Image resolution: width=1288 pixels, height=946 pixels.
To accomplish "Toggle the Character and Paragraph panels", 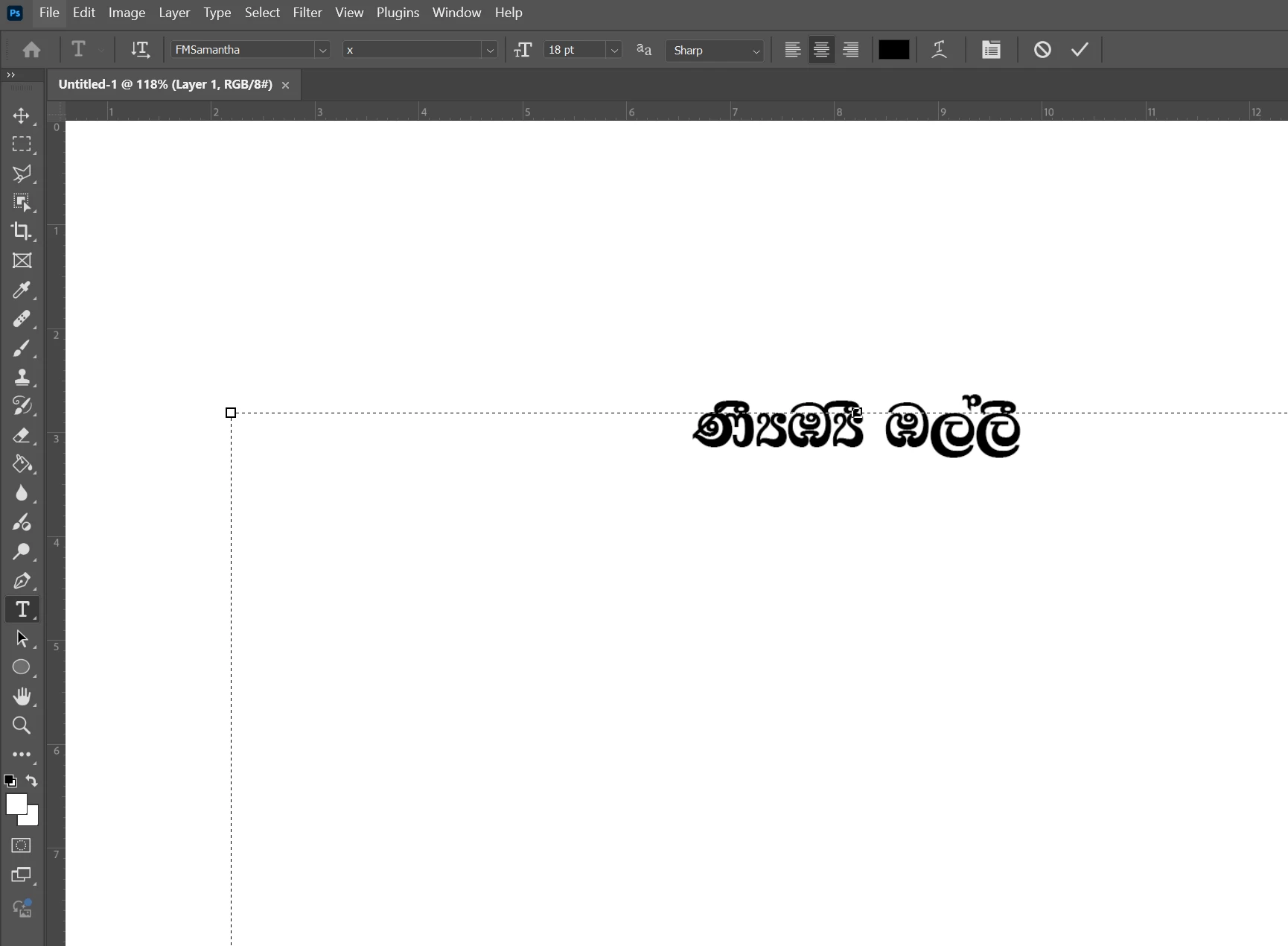I will [x=991, y=50].
